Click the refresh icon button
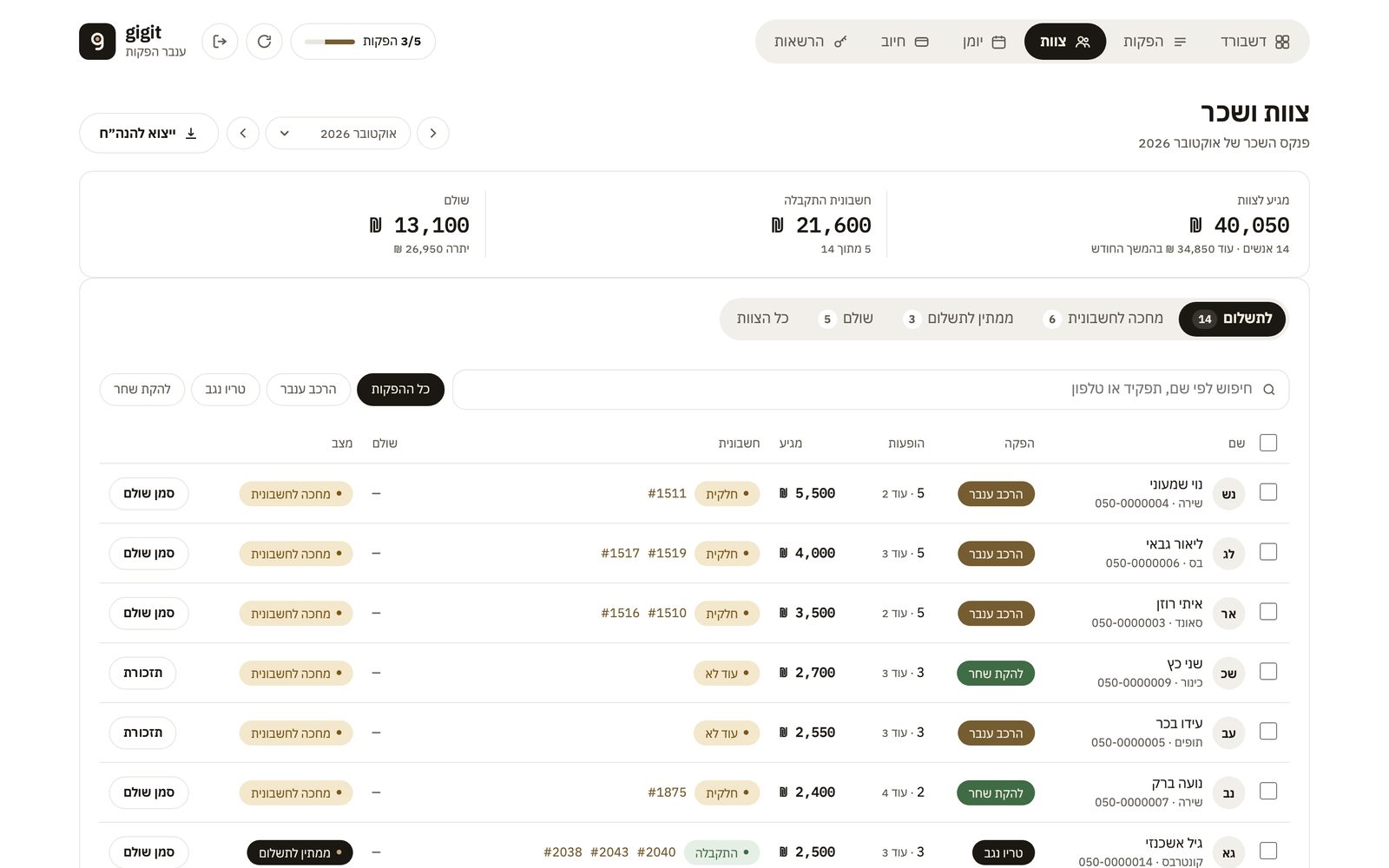 264,42
